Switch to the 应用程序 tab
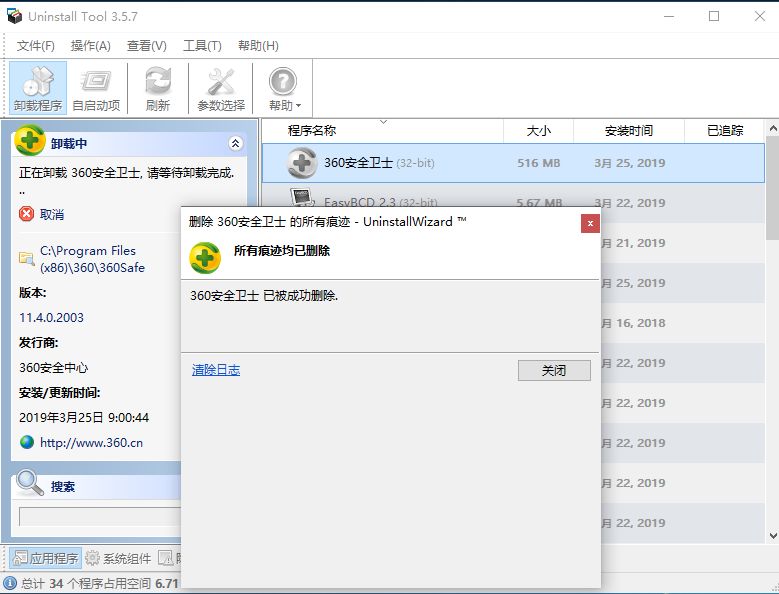The width and height of the screenshot is (779, 594). pos(46,558)
